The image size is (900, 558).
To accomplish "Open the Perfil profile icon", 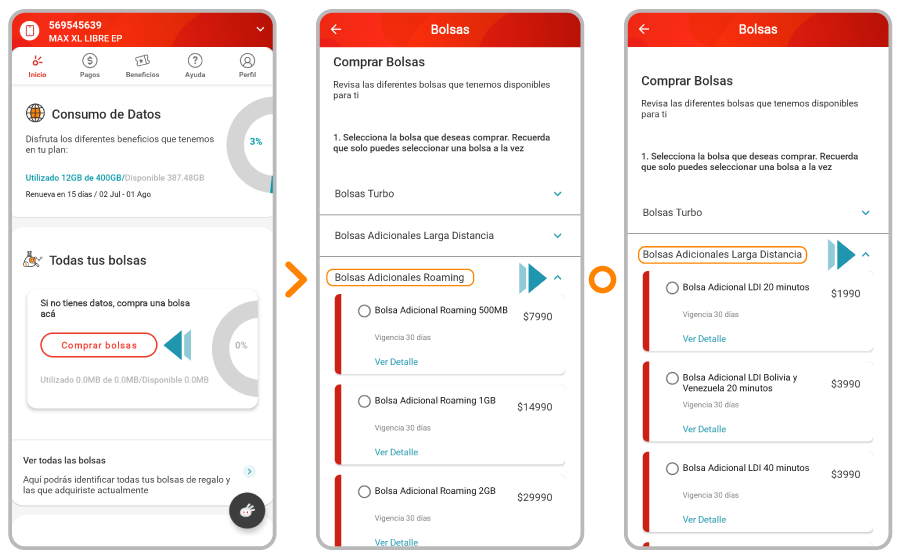I will tap(247, 61).
